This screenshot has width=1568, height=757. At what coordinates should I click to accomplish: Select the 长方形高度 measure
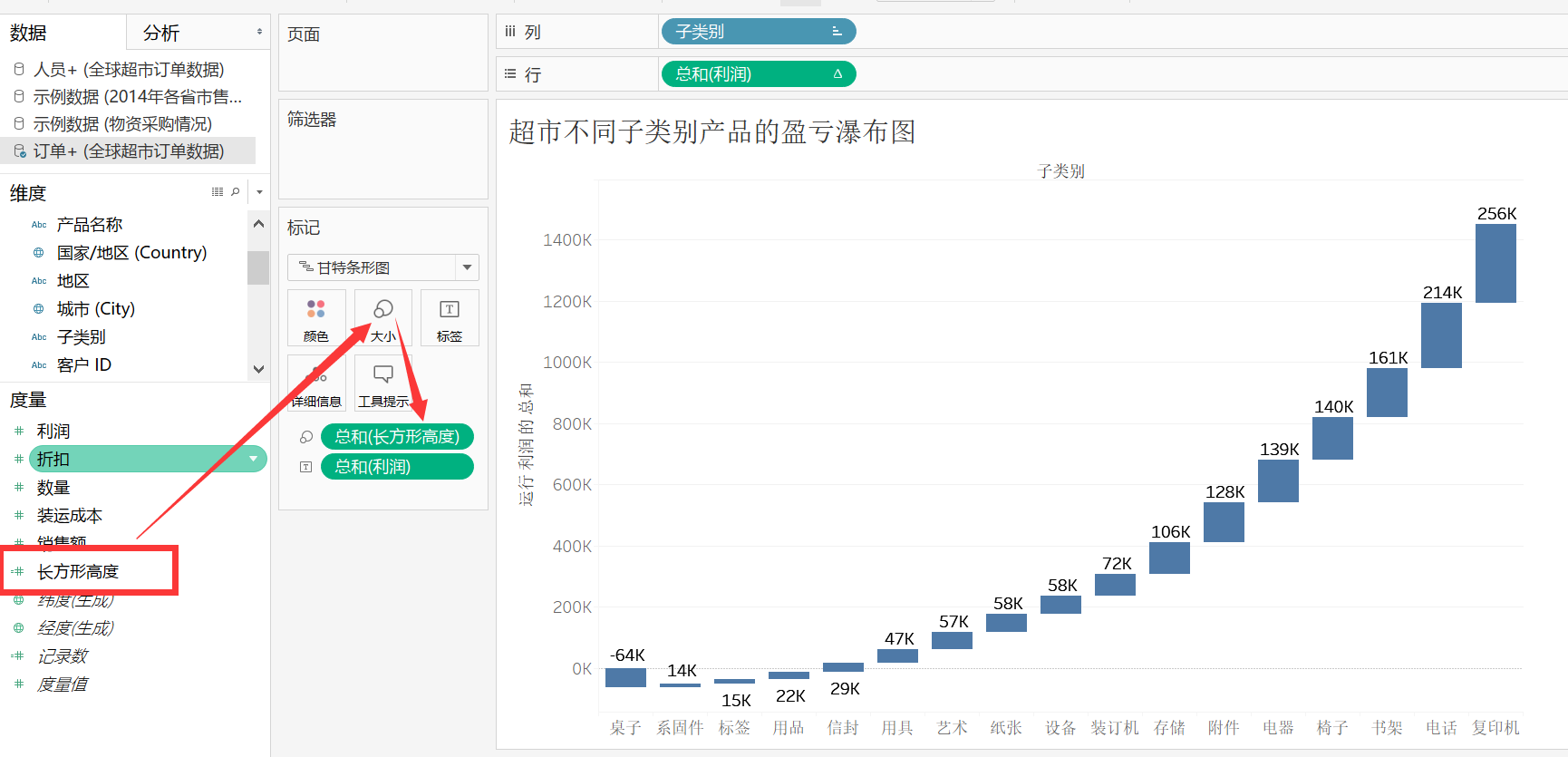[78, 572]
